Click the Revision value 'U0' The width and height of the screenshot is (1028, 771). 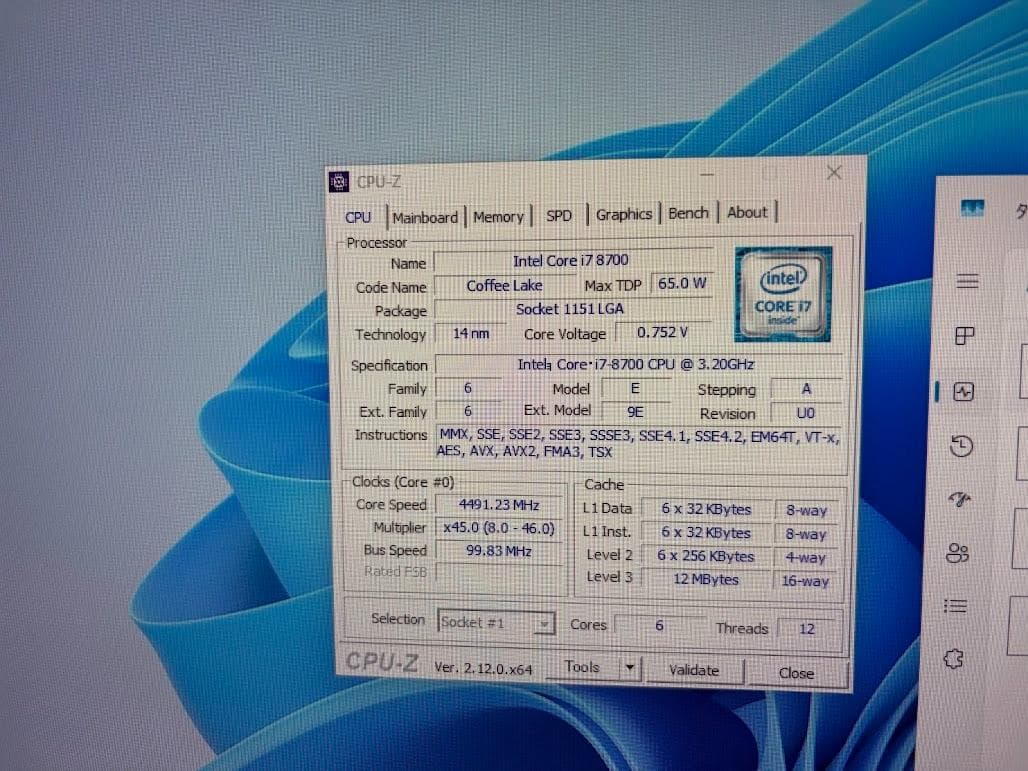[x=805, y=413]
